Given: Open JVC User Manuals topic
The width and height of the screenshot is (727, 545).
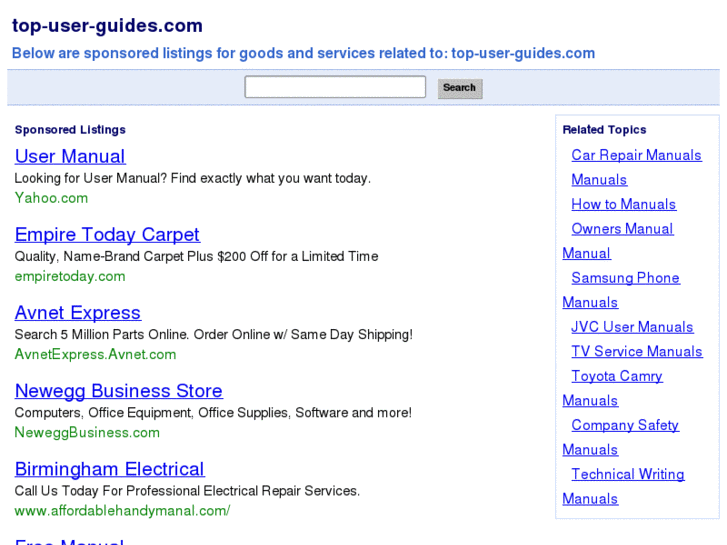Looking at the screenshot, I should point(632,327).
